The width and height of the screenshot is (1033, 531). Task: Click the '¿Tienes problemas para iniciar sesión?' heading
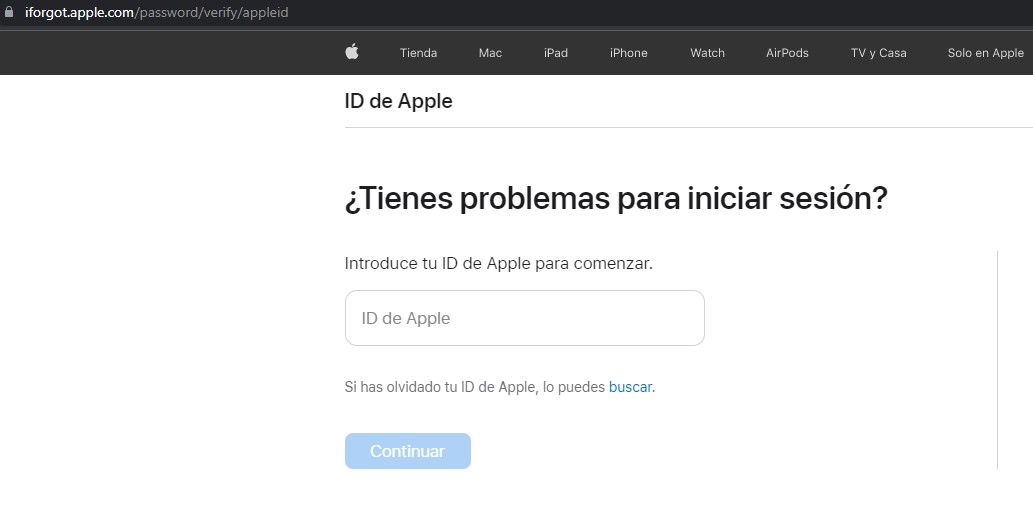point(615,198)
